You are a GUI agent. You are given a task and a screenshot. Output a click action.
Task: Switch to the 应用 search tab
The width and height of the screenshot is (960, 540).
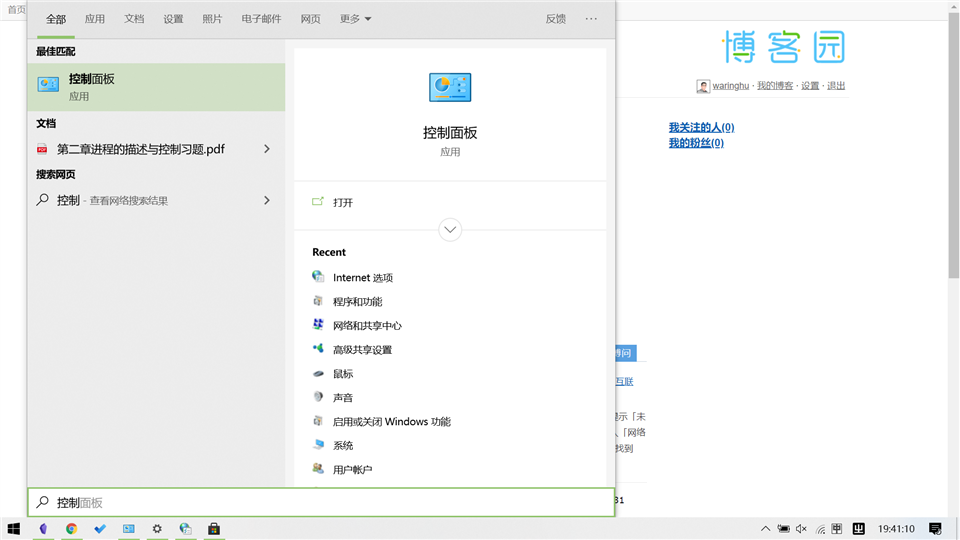tap(95, 19)
